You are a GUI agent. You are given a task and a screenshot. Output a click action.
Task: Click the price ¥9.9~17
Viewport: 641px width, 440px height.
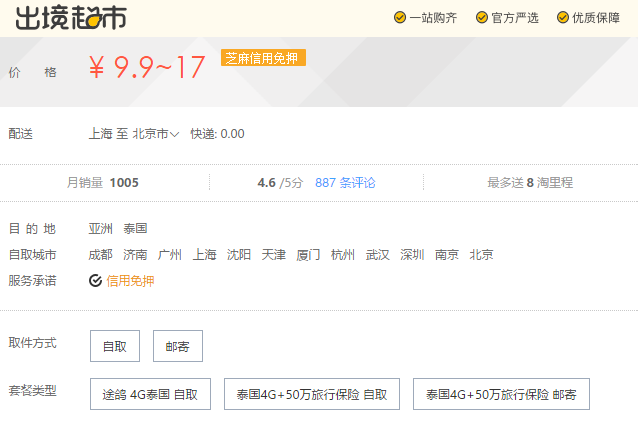coord(147,67)
